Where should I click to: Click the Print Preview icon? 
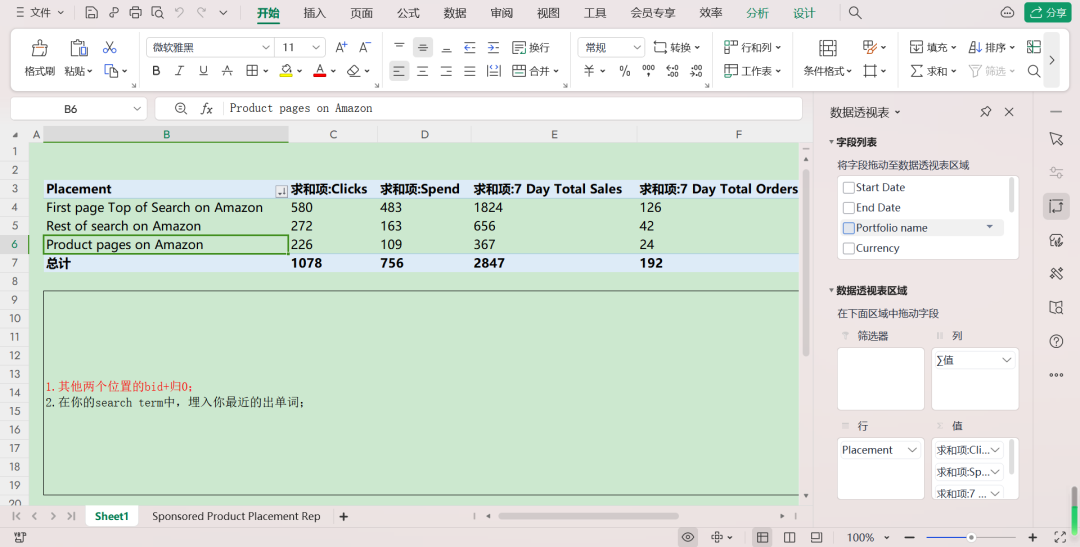pos(158,12)
